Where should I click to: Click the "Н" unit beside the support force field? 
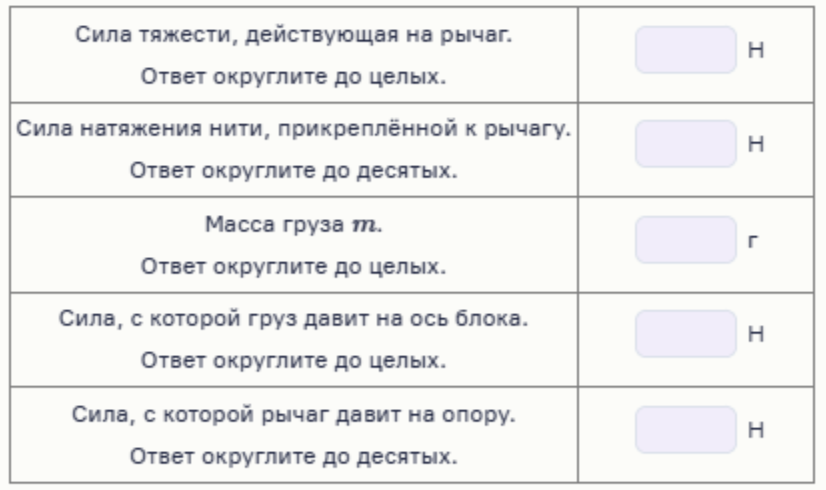[756, 430]
